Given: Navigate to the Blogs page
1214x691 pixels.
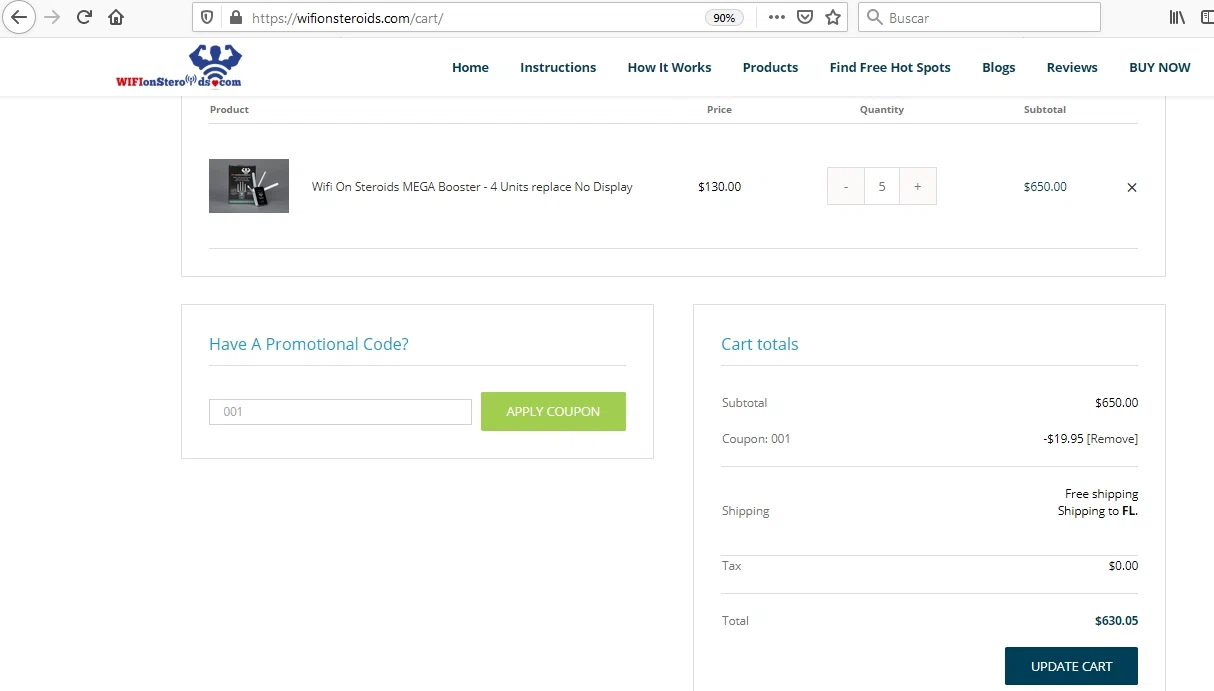Looking at the screenshot, I should click(998, 67).
